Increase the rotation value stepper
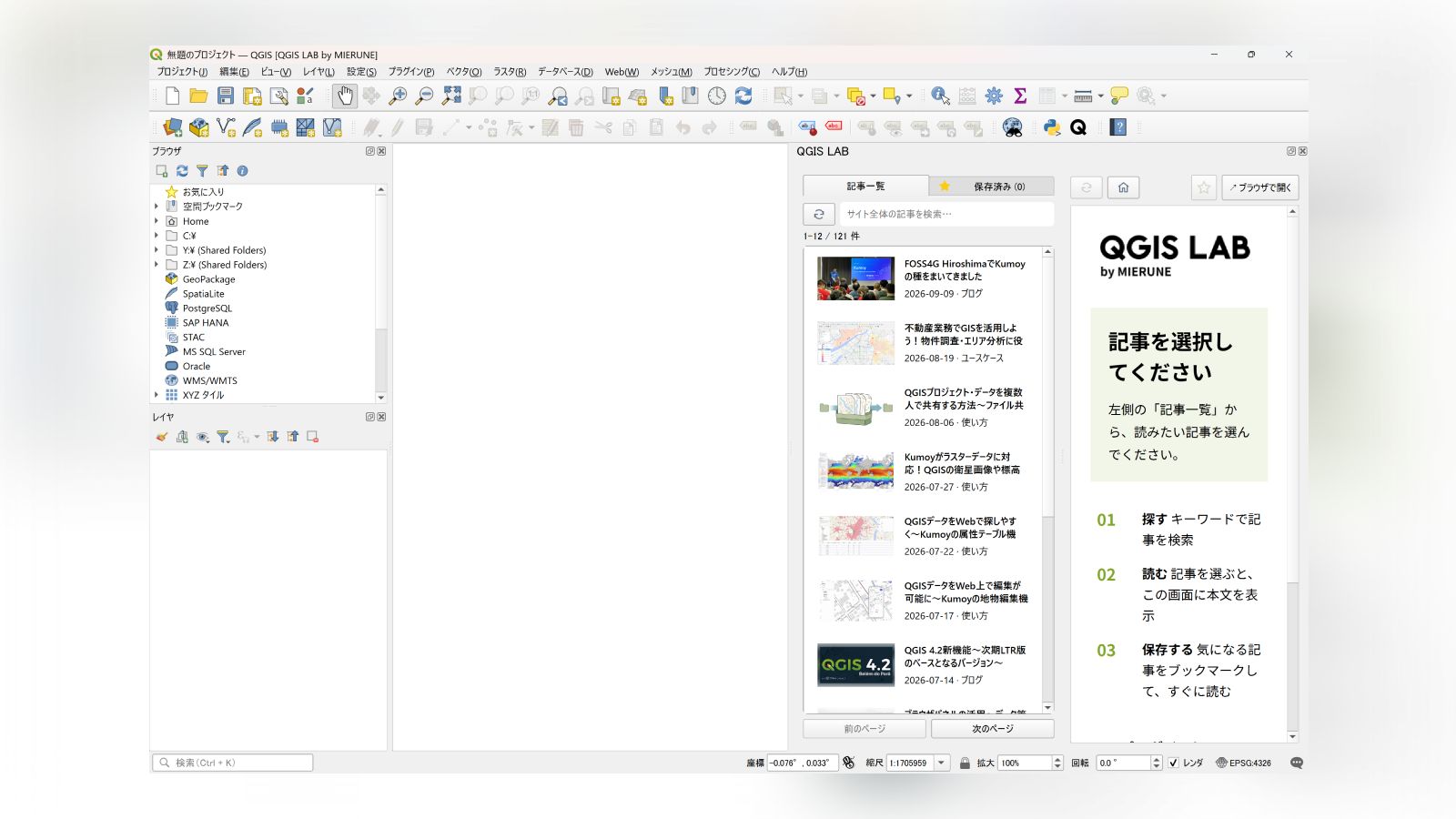This screenshot has height=819, width=1456. tap(1157, 760)
